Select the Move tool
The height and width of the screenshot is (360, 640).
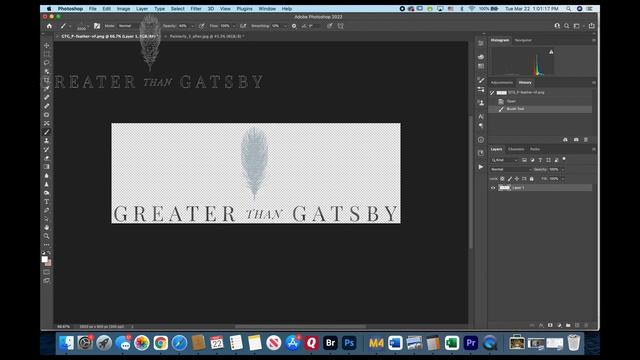47,45
